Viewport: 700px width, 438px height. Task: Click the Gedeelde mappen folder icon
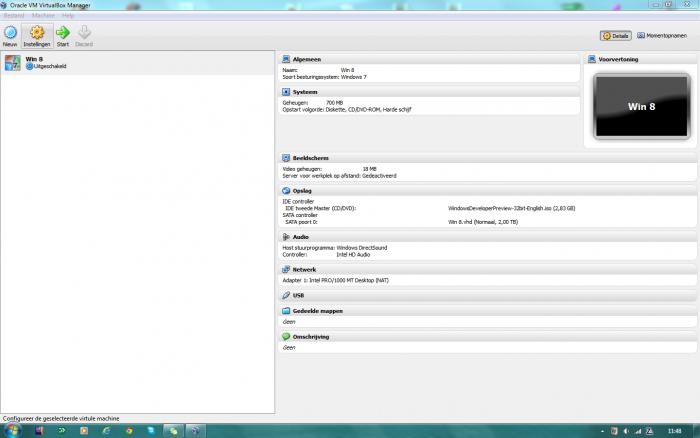coord(286,311)
